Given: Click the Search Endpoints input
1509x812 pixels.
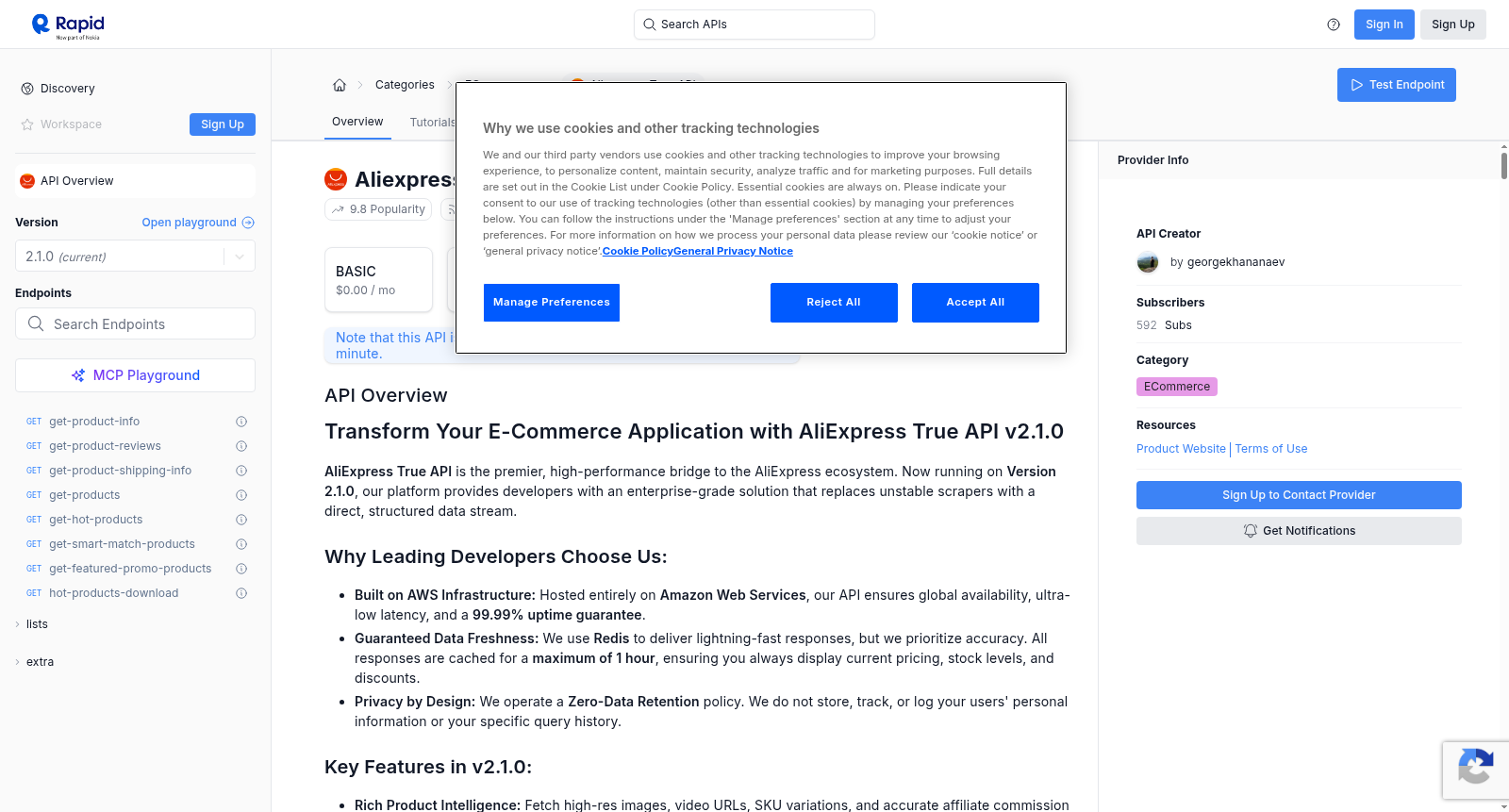Looking at the screenshot, I should tap(135, 323).
